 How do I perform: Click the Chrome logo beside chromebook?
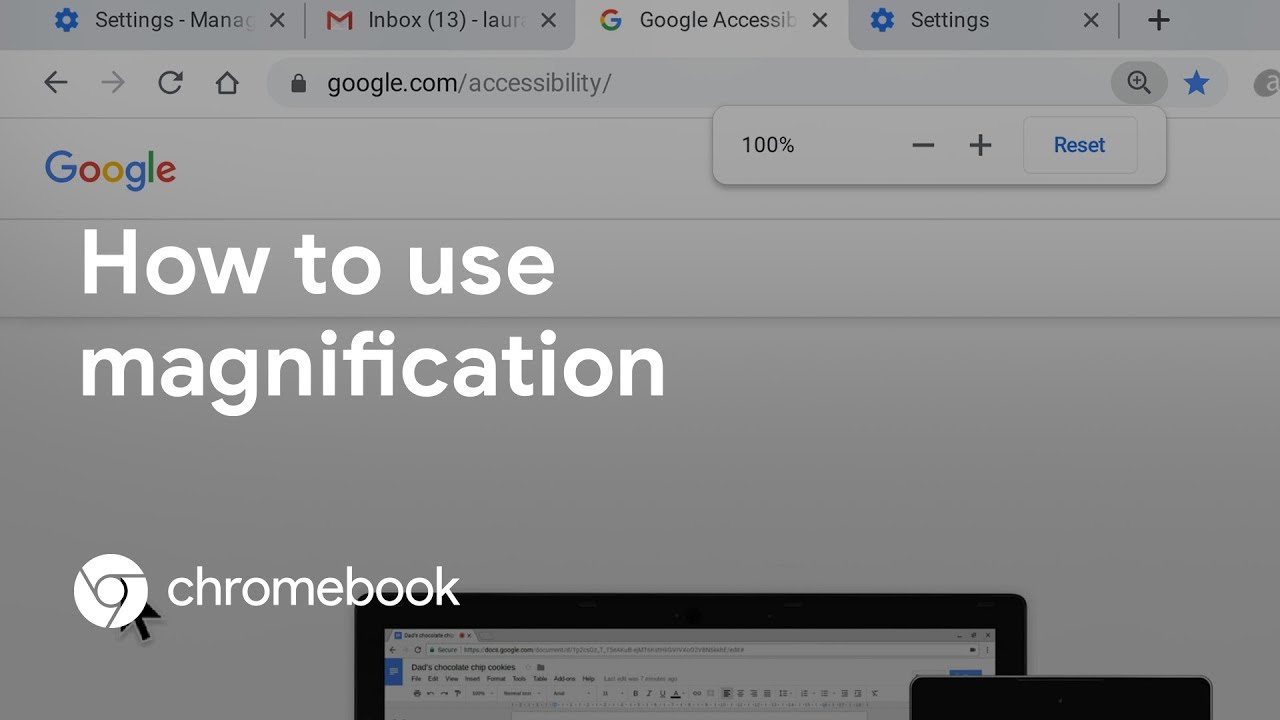[111, 591]
